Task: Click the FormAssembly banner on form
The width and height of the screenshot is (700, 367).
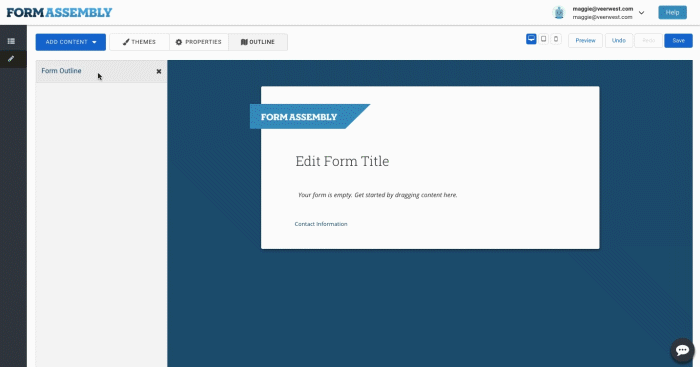Action: (310, 117)
